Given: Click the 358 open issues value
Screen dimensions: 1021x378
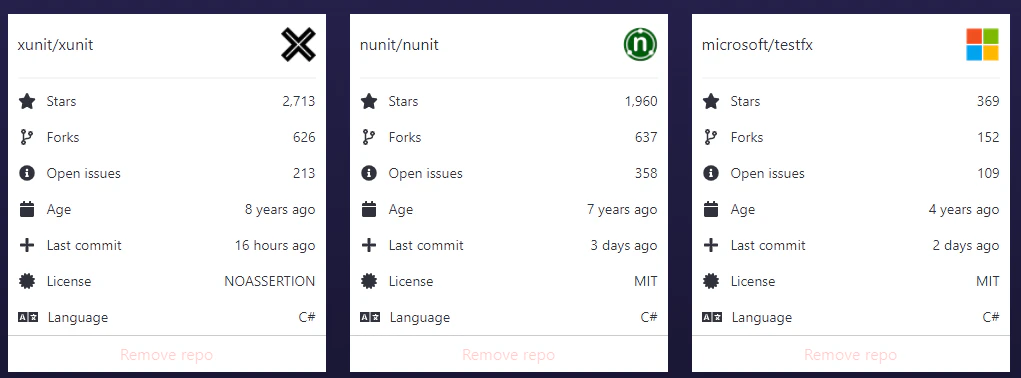Looking at the screenshot, I should [x=646, y=173].
